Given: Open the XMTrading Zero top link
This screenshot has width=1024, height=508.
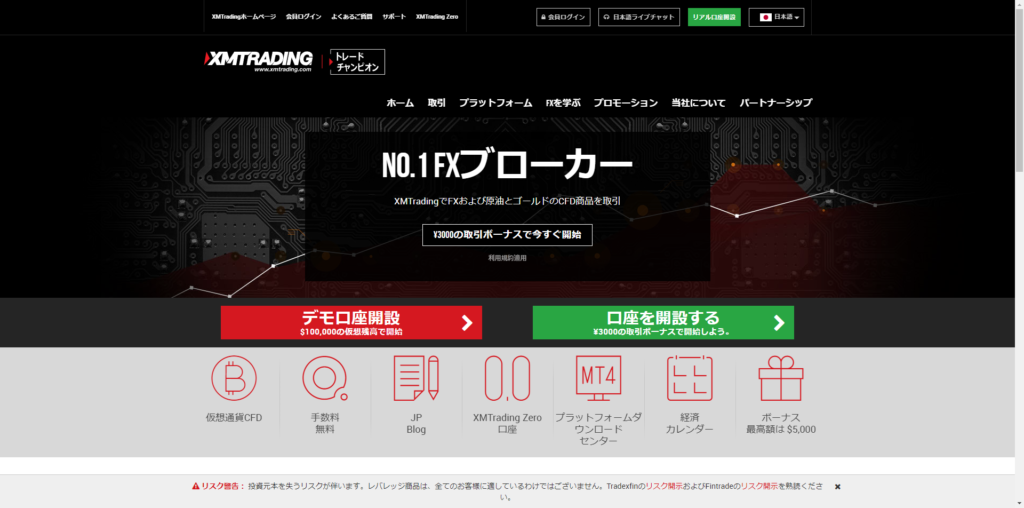Looking at the screenshot, I should click(437, 17).
